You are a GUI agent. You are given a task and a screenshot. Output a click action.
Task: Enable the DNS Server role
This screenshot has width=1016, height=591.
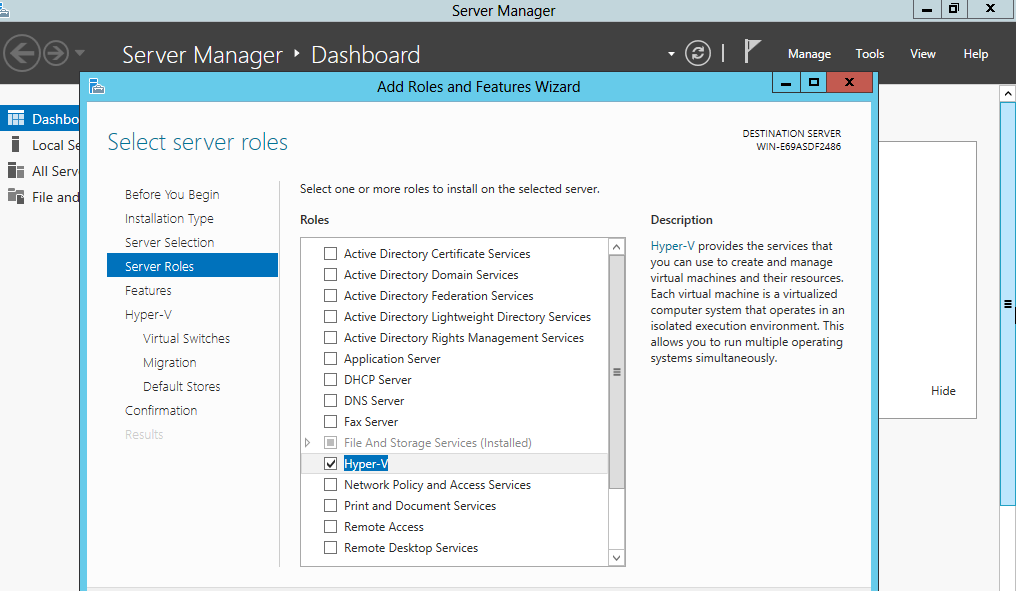coord(330,400)
